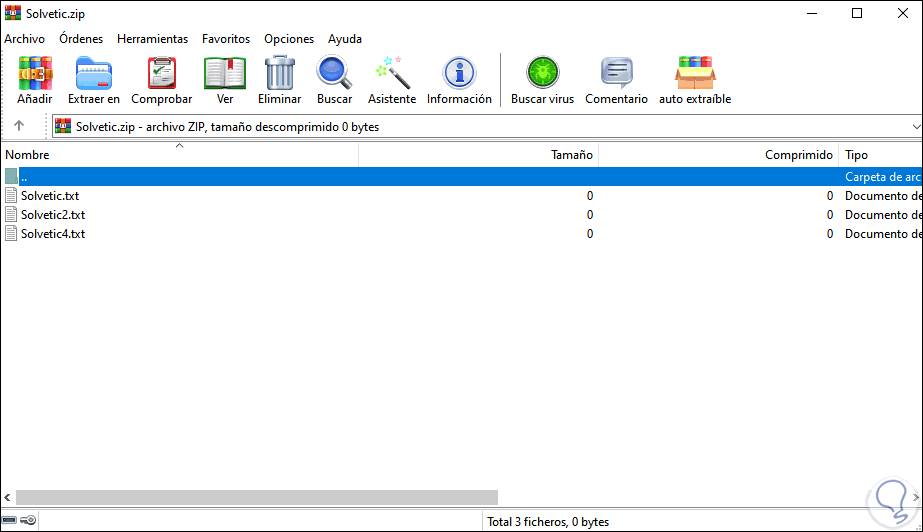Click the Buscar magnifier icon
This screenshot has width=923, height=532.
[x=334, y=72]
